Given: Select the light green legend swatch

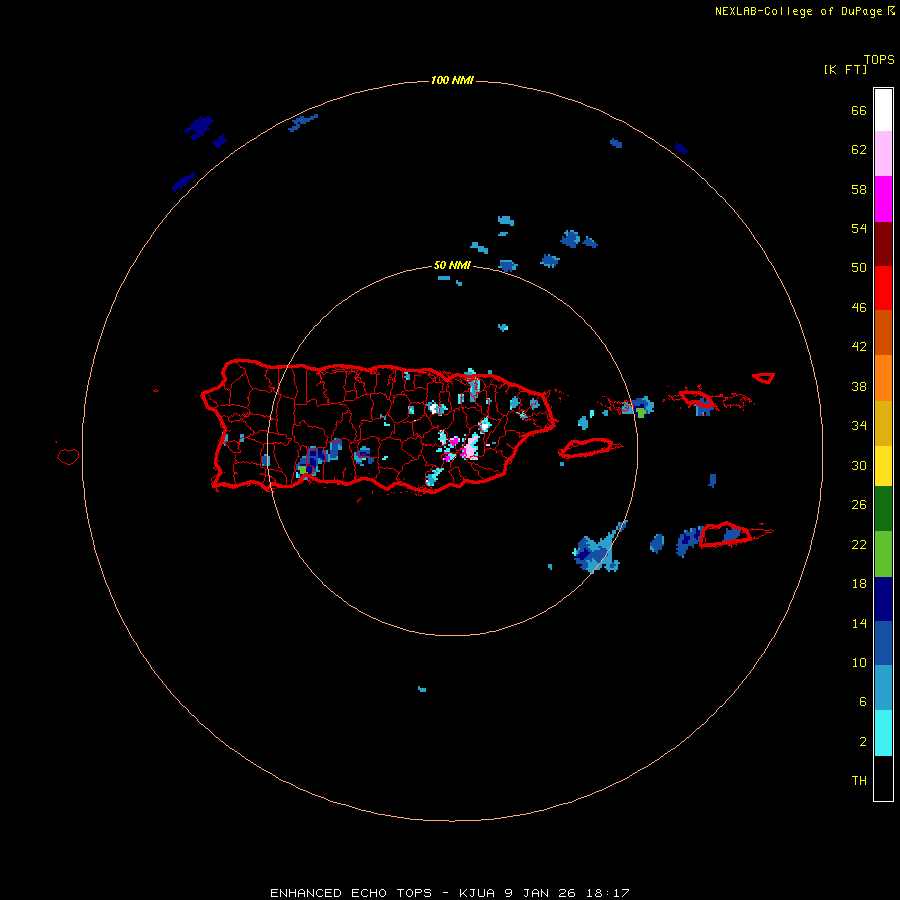Looking at the screenshot, I should pyautogui.click(x=883, y=554).
